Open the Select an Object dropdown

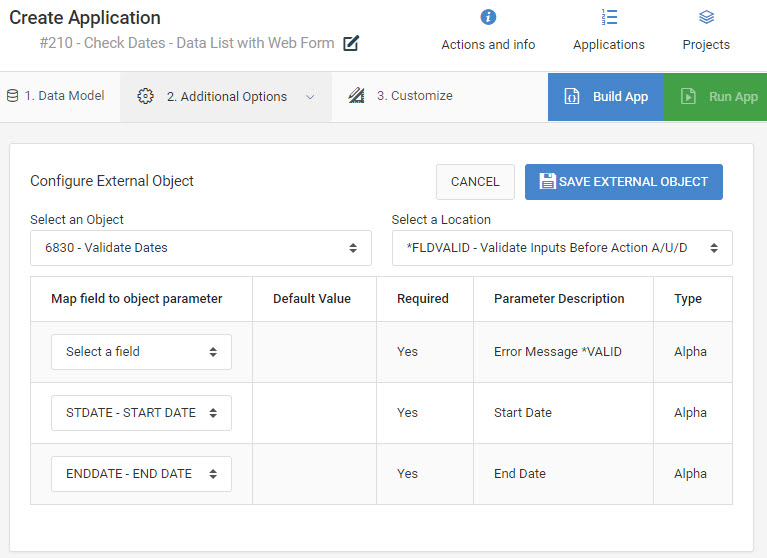click(201, 248)
